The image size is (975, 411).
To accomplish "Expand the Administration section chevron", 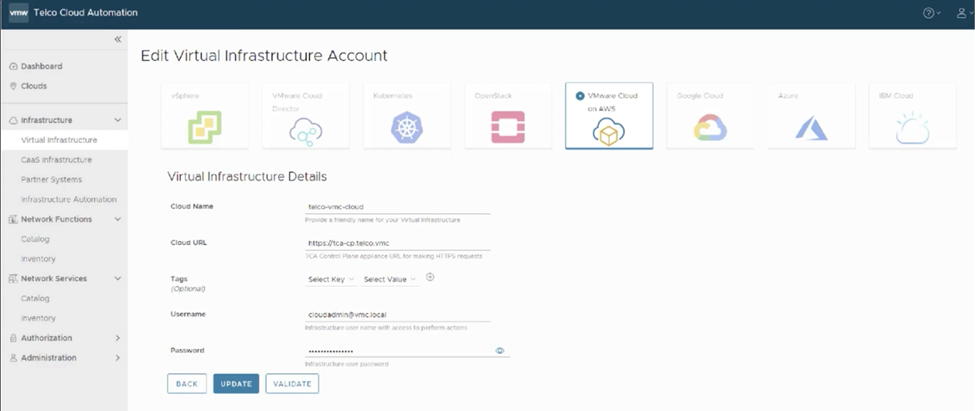I will 118,358.
